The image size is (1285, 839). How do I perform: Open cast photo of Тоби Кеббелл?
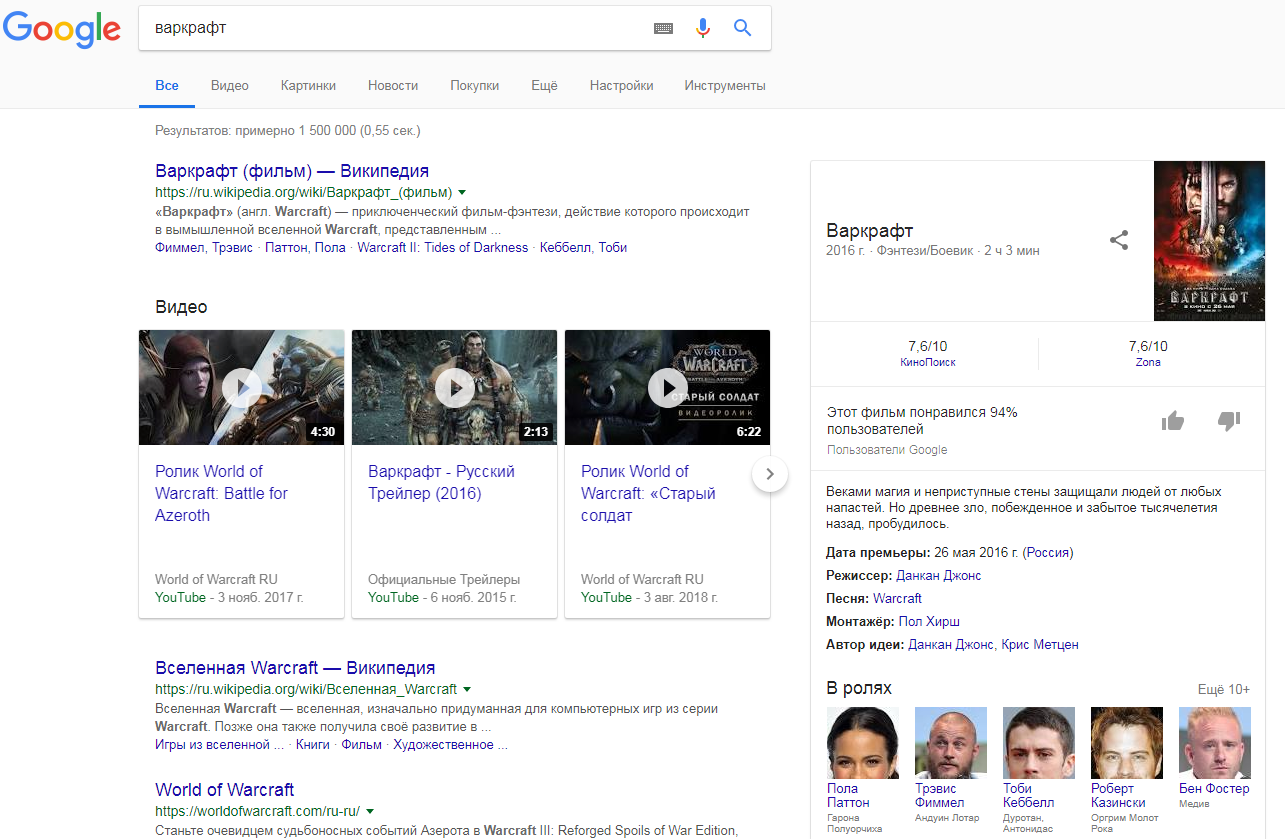1039,743
